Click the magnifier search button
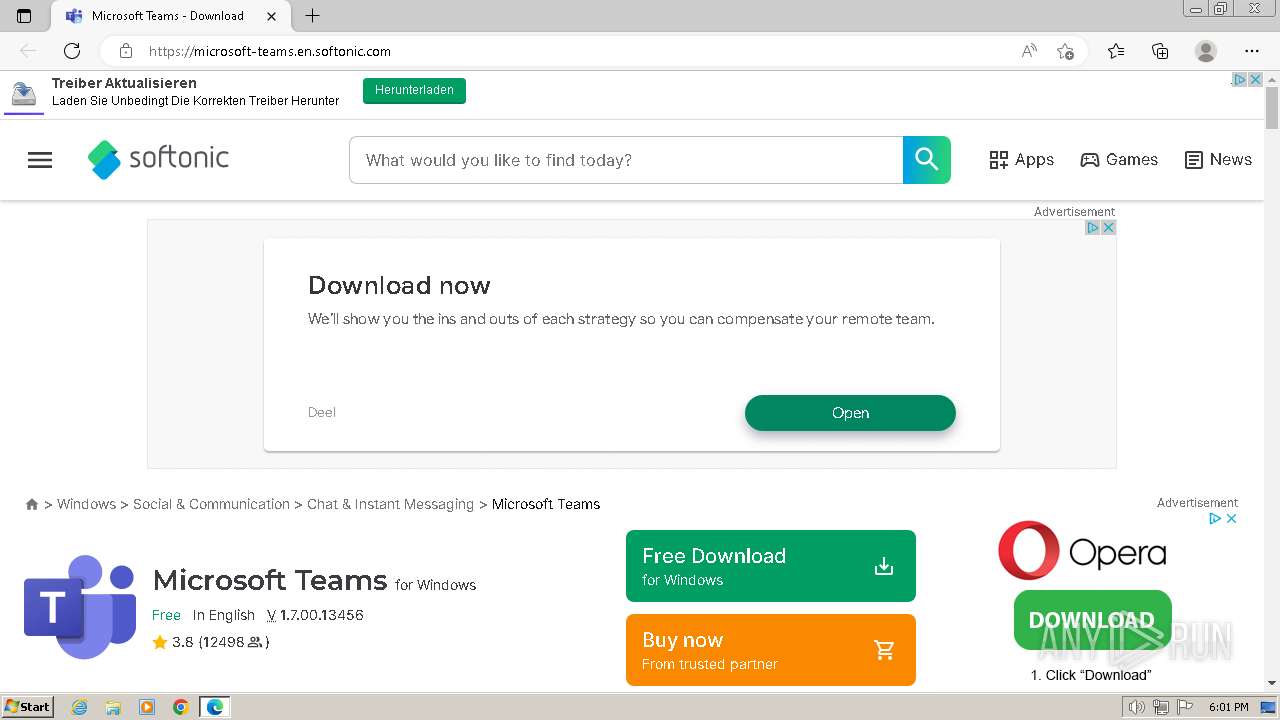Screen dimensions: 1280x720 [x=927, y=160]
